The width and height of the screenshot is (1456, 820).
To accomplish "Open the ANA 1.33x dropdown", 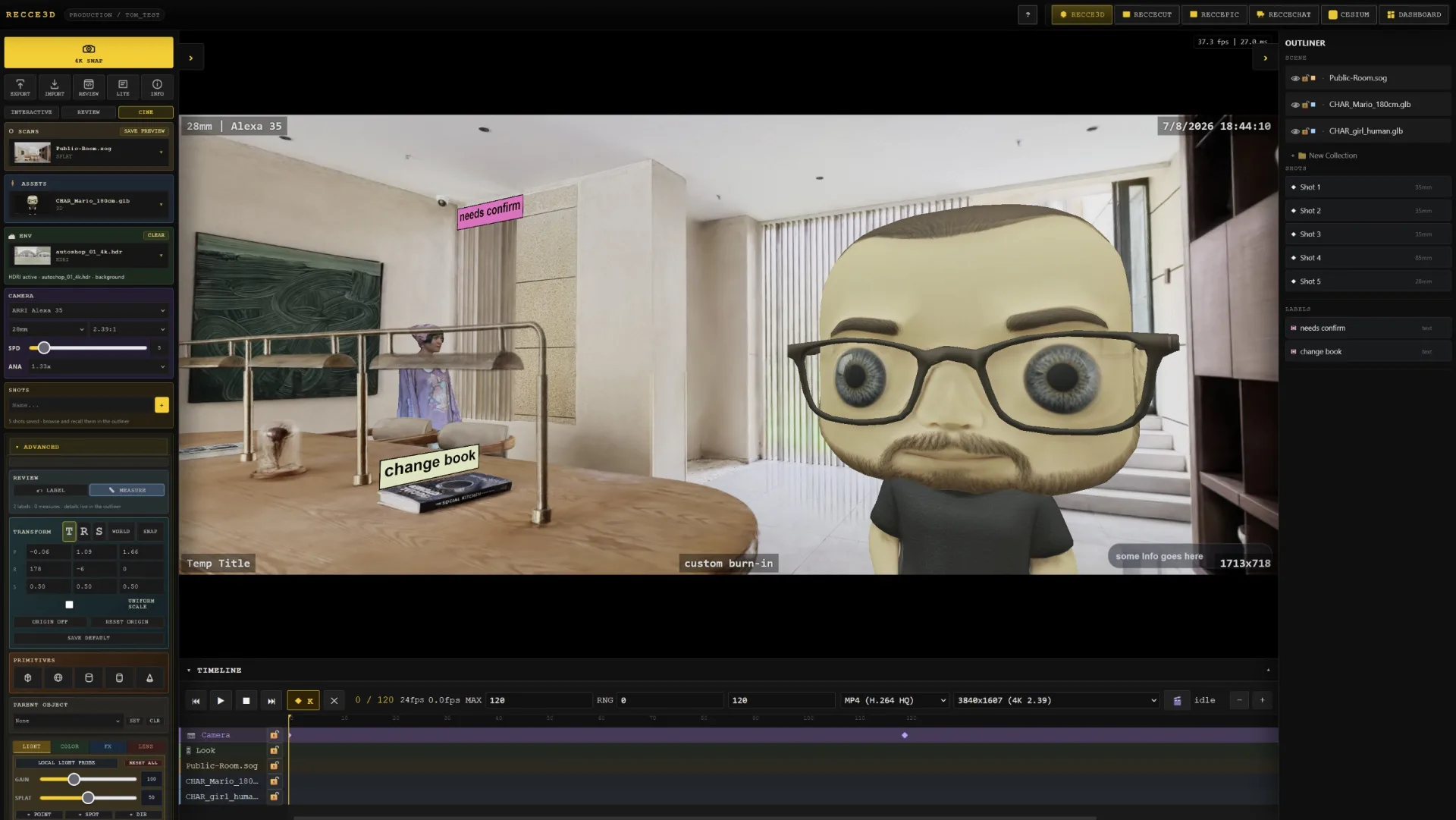I will (x=97, y=366).
